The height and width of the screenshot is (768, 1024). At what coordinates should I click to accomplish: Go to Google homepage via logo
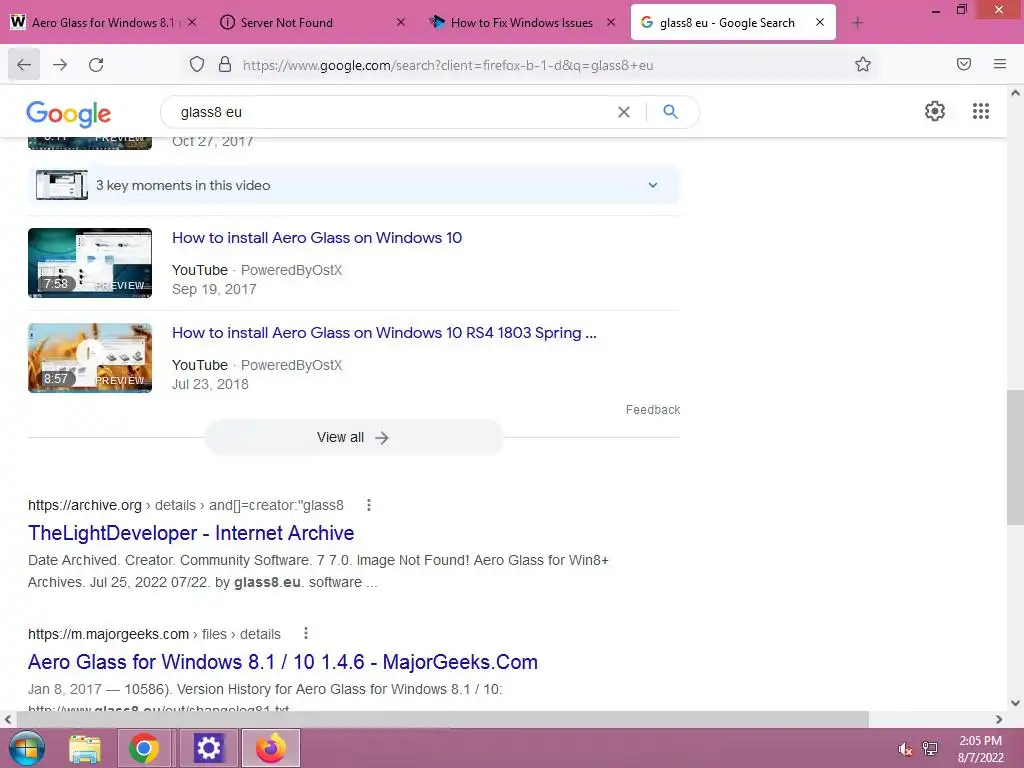coord(69,114)
